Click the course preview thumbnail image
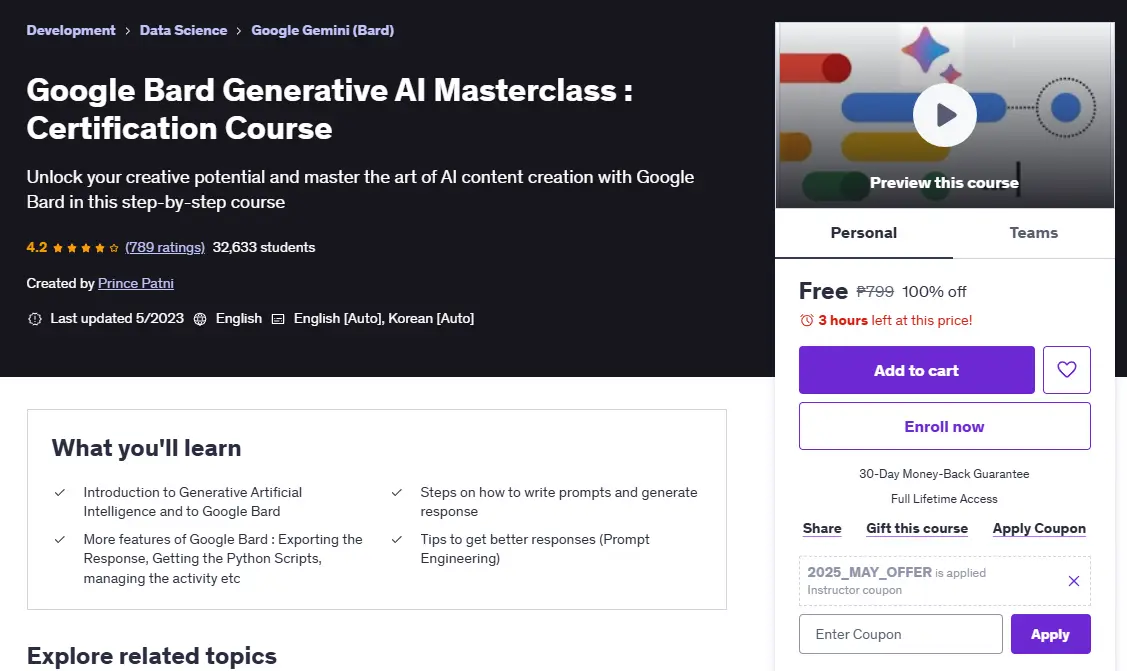Image resolution: width=1127 pixels, height=671 pixels. click(944, 115)
